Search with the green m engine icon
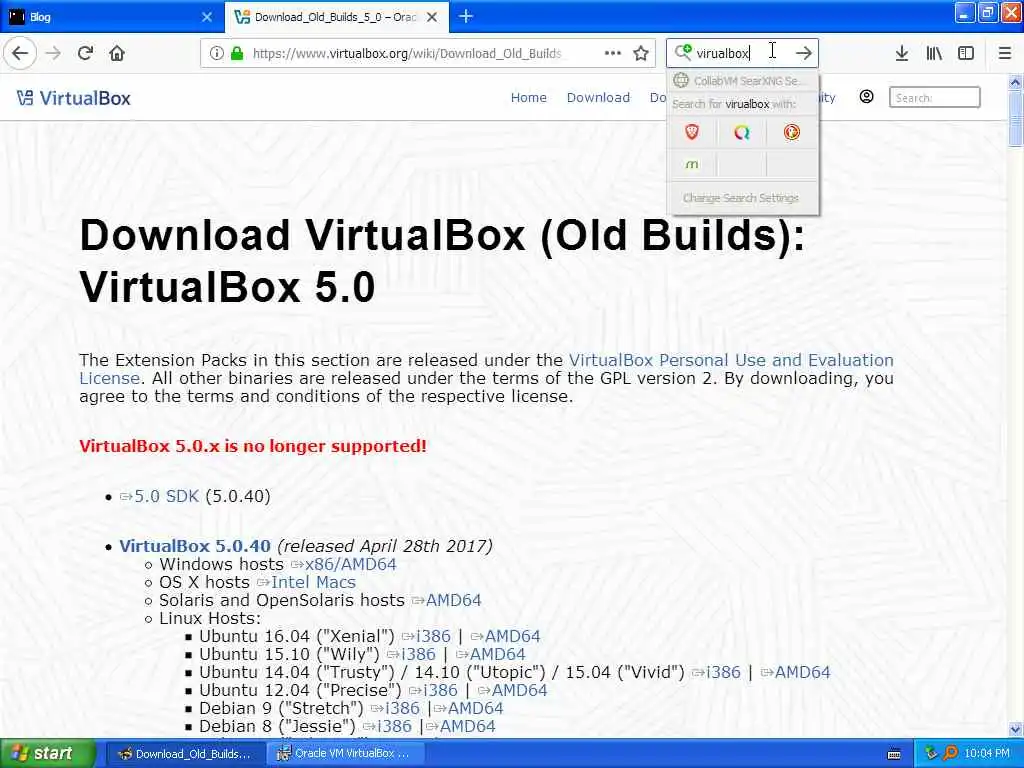The width and height of the screenshot is (1024, 768). click(692, 165)
